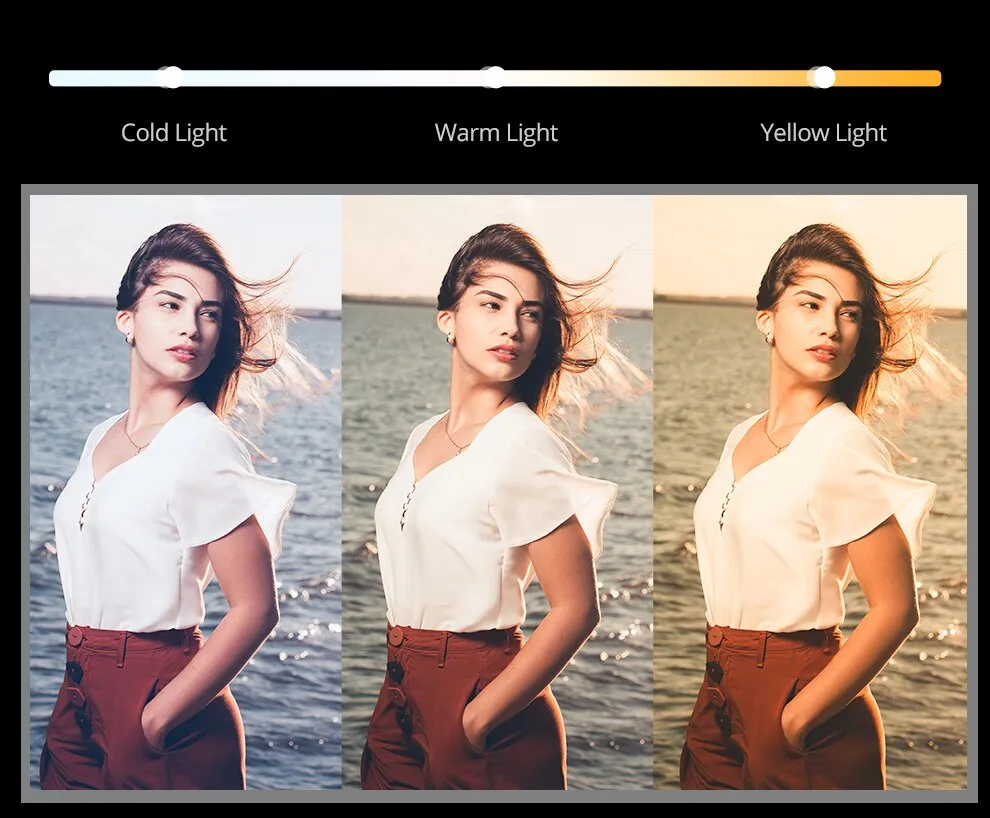Viewport: 990px width, 818px height.
Task: Select the Cold Light label
Action: click(174, 133)
